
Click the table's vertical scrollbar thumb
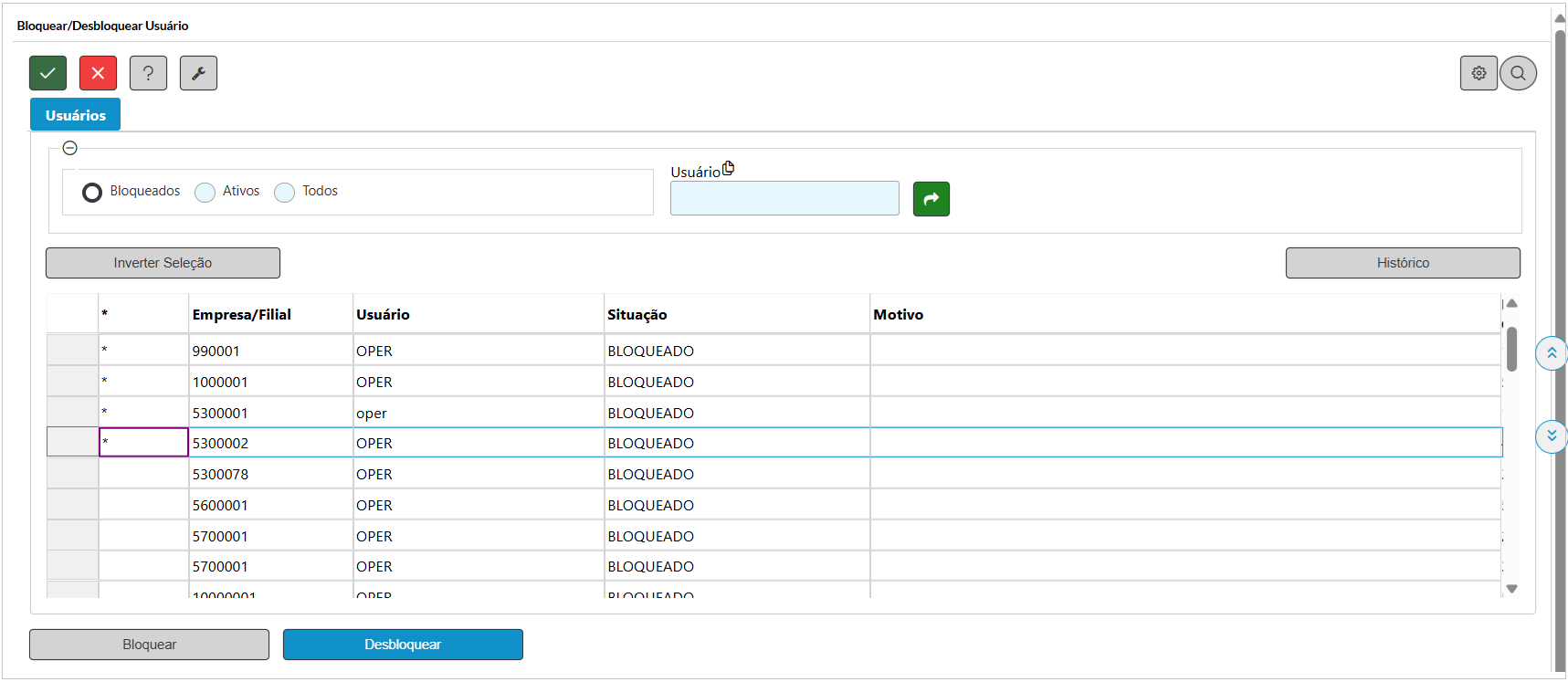point(1511,349)
